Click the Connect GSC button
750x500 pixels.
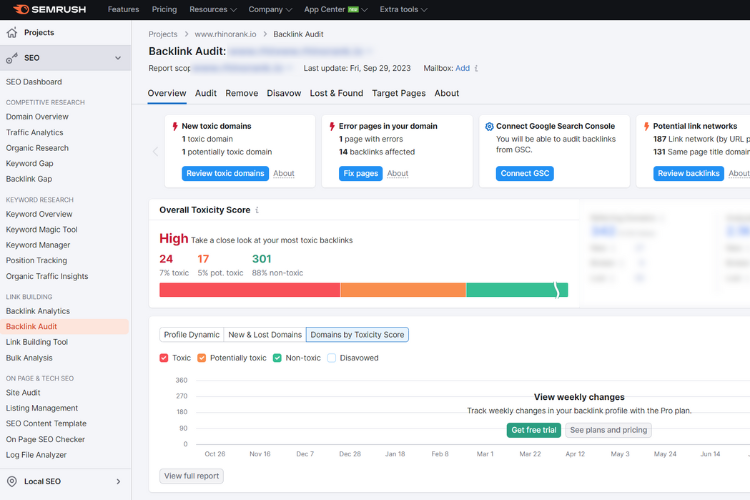tap(525, 173)
